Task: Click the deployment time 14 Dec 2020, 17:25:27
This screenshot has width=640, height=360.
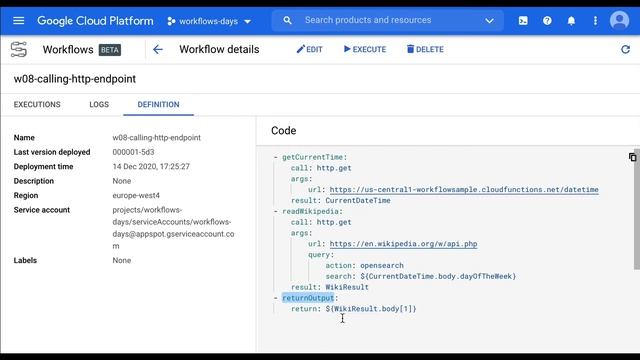Action: click(x=151, y=167)
